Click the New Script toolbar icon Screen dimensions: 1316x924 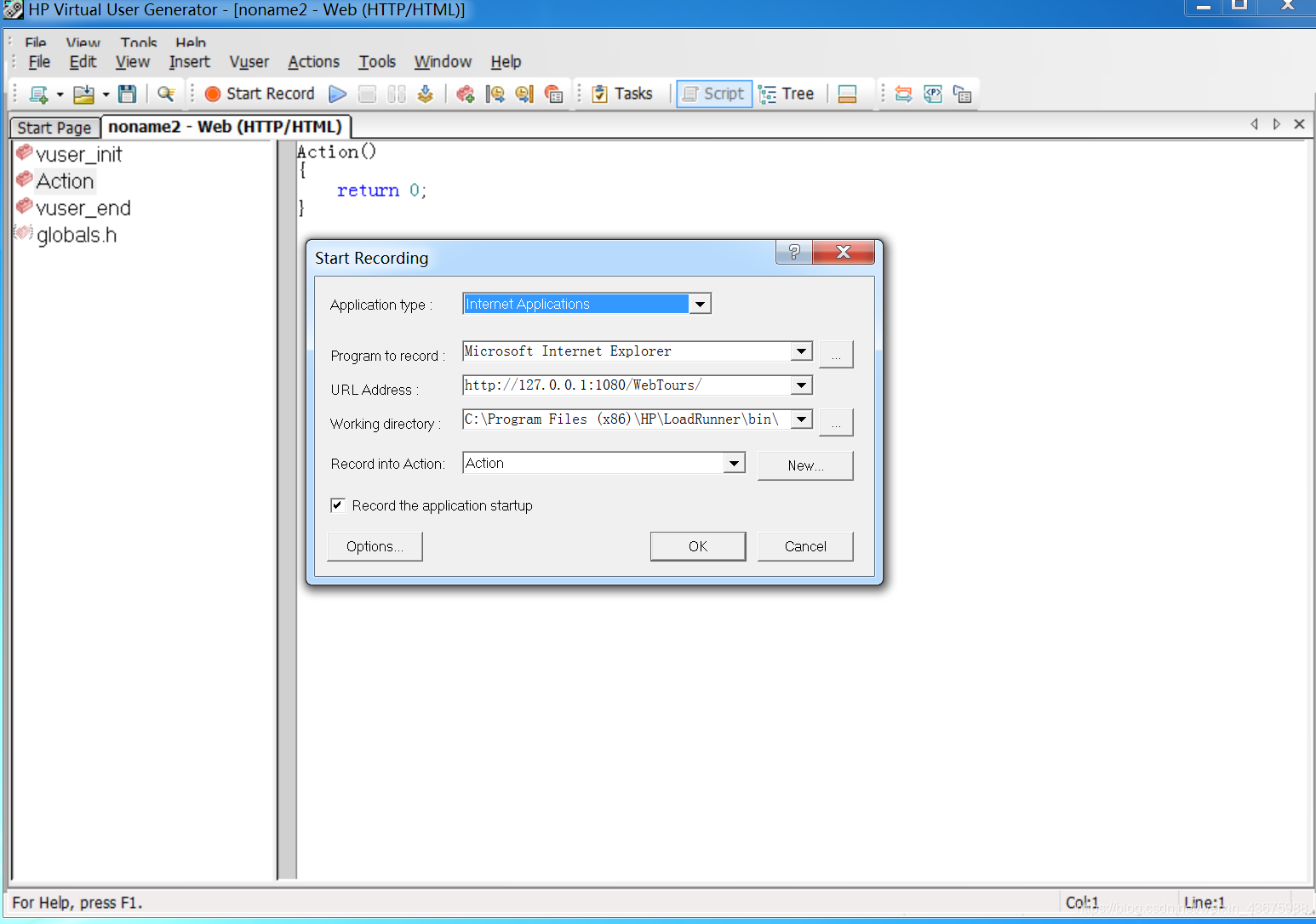(38, 94)
